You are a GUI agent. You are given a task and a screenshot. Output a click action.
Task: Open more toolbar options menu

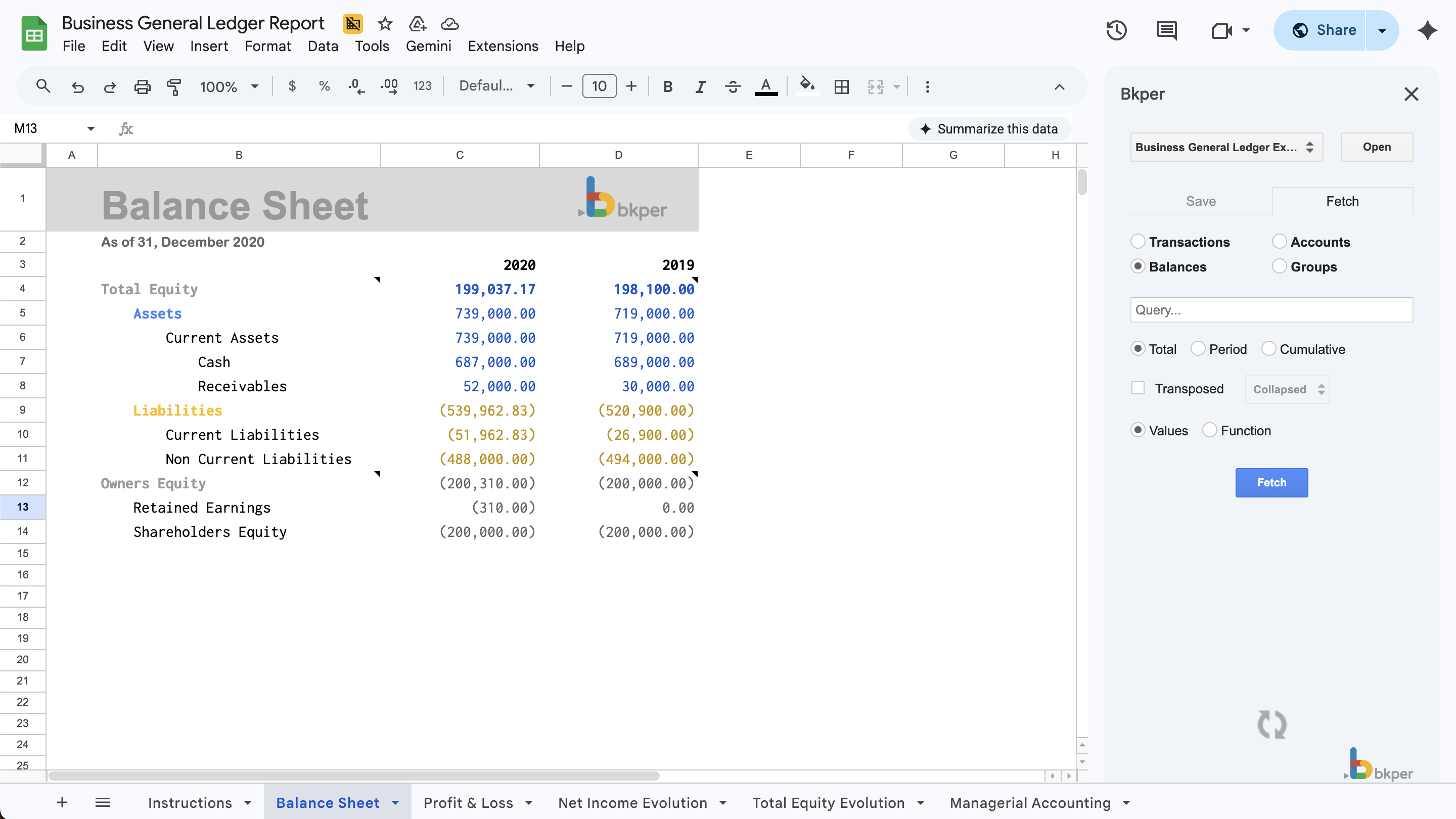coord(928,86)
